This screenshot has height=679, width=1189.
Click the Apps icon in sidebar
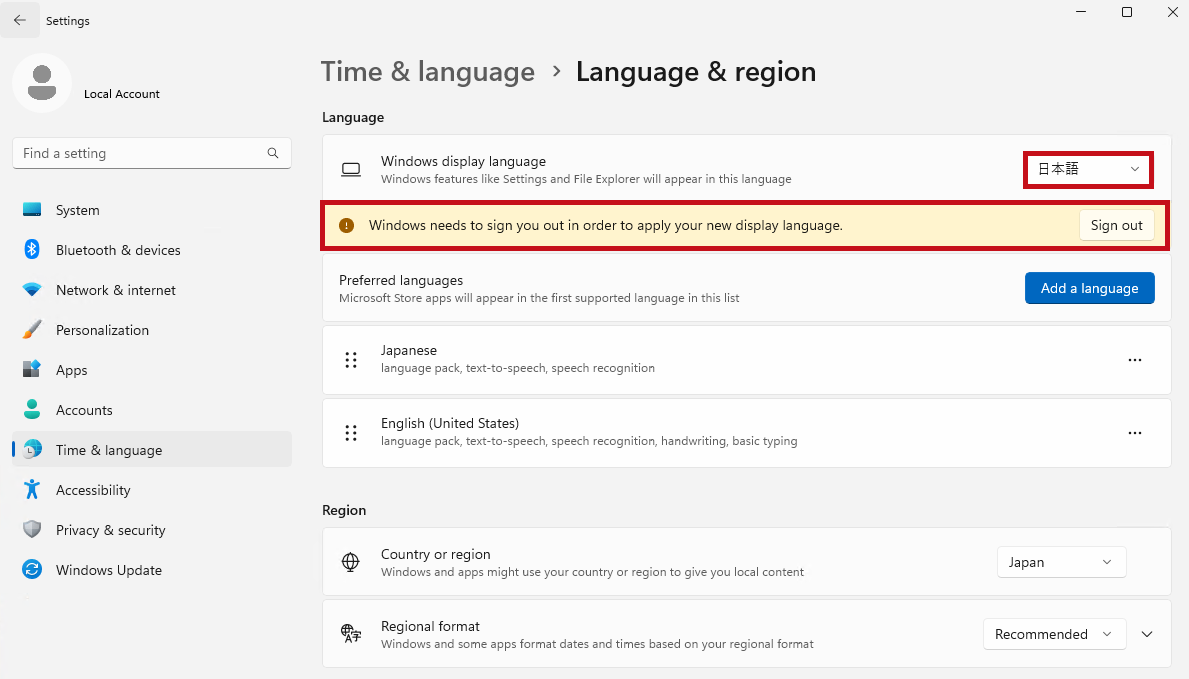tap(32, 369)
